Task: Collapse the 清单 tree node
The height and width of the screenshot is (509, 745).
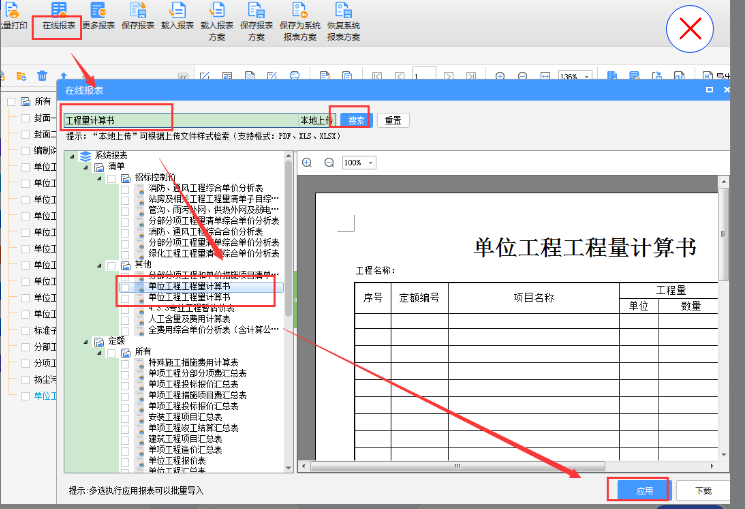Action: pyautogui.click(x=86, y=167)
